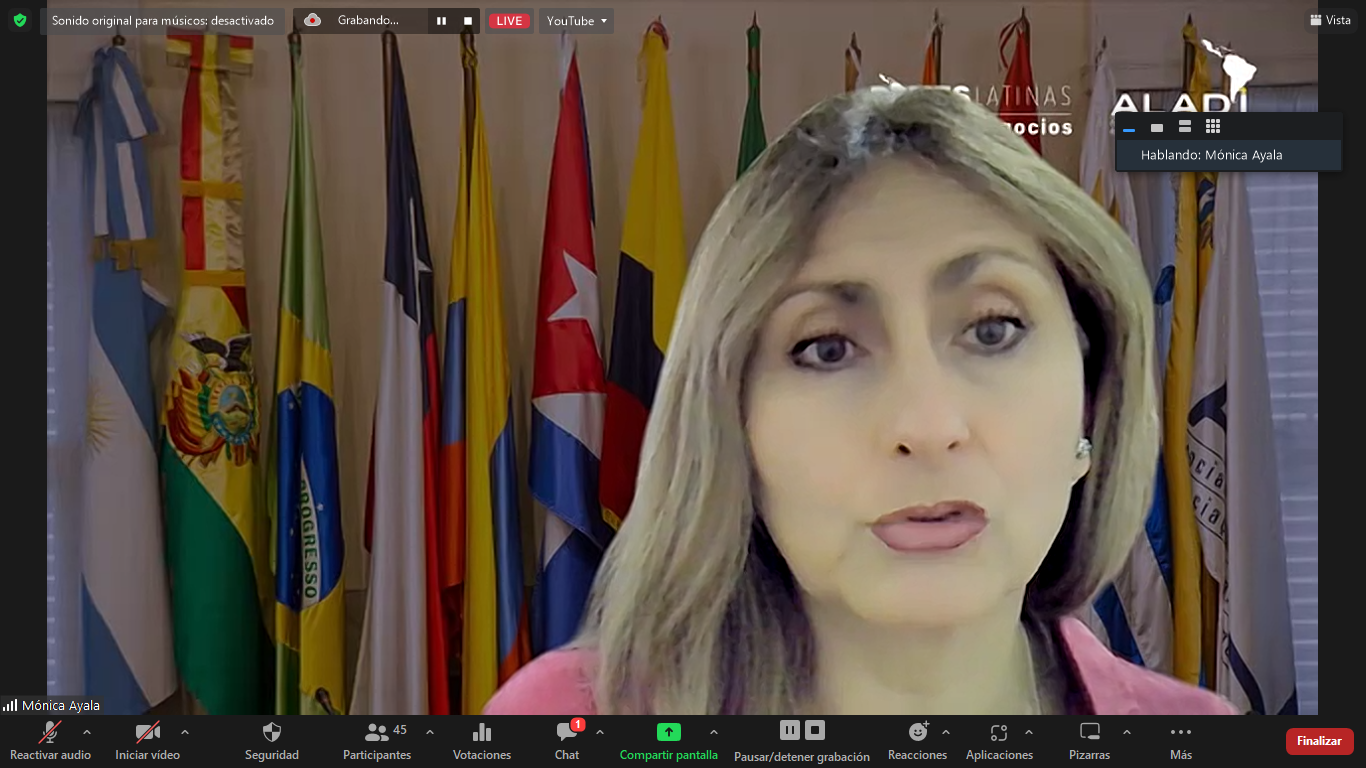Expand the whiteboards options chevron
This screenshot has width=1366, height=768.
pos(1127,732)
